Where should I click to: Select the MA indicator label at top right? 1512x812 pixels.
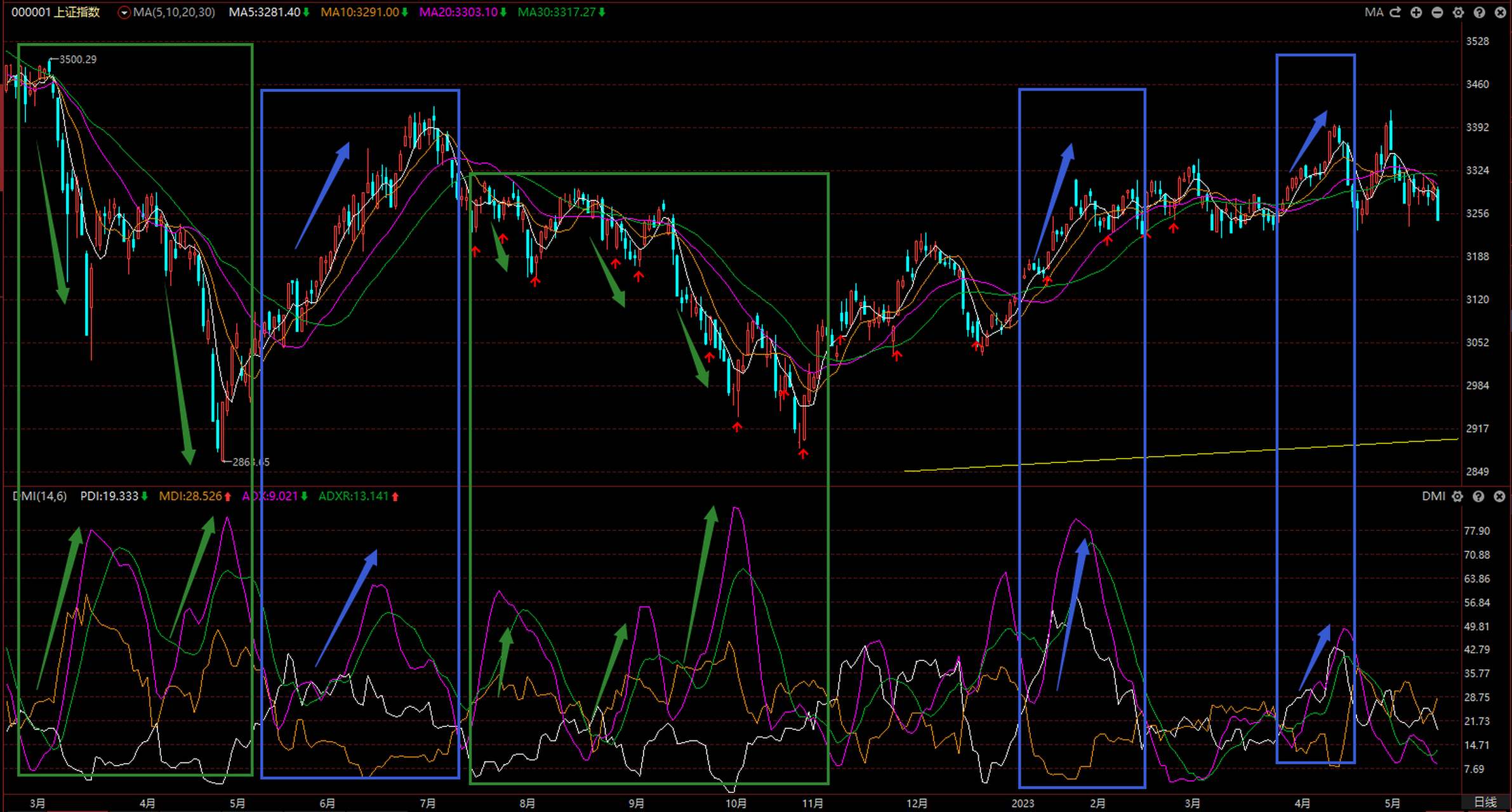pyautogui.click(x=1374, y=12)
